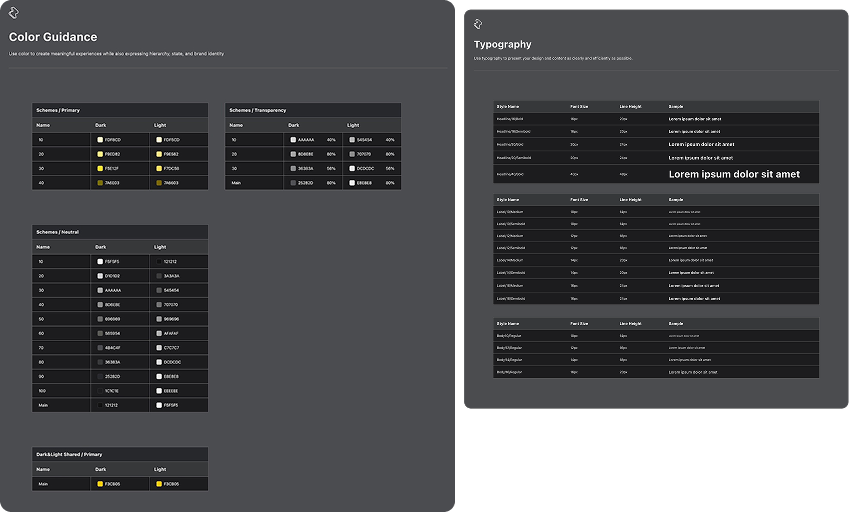Select the Typography page title
This screenshot has height=512, width=858.
(x=502, y=44)
